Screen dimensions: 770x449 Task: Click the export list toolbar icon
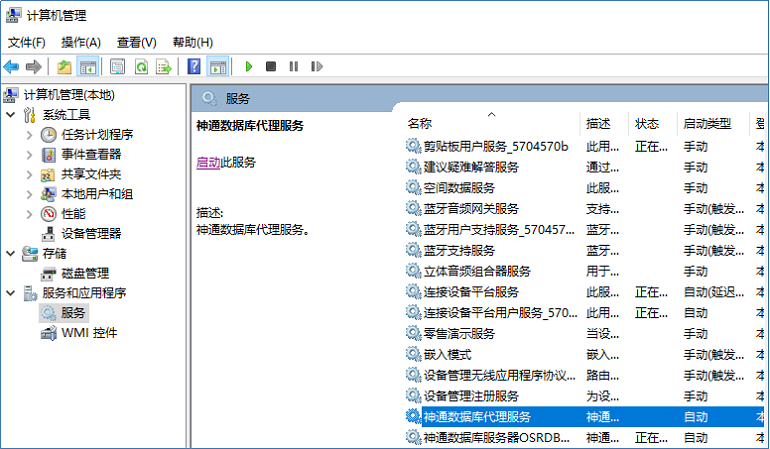(x=164, y=67)
